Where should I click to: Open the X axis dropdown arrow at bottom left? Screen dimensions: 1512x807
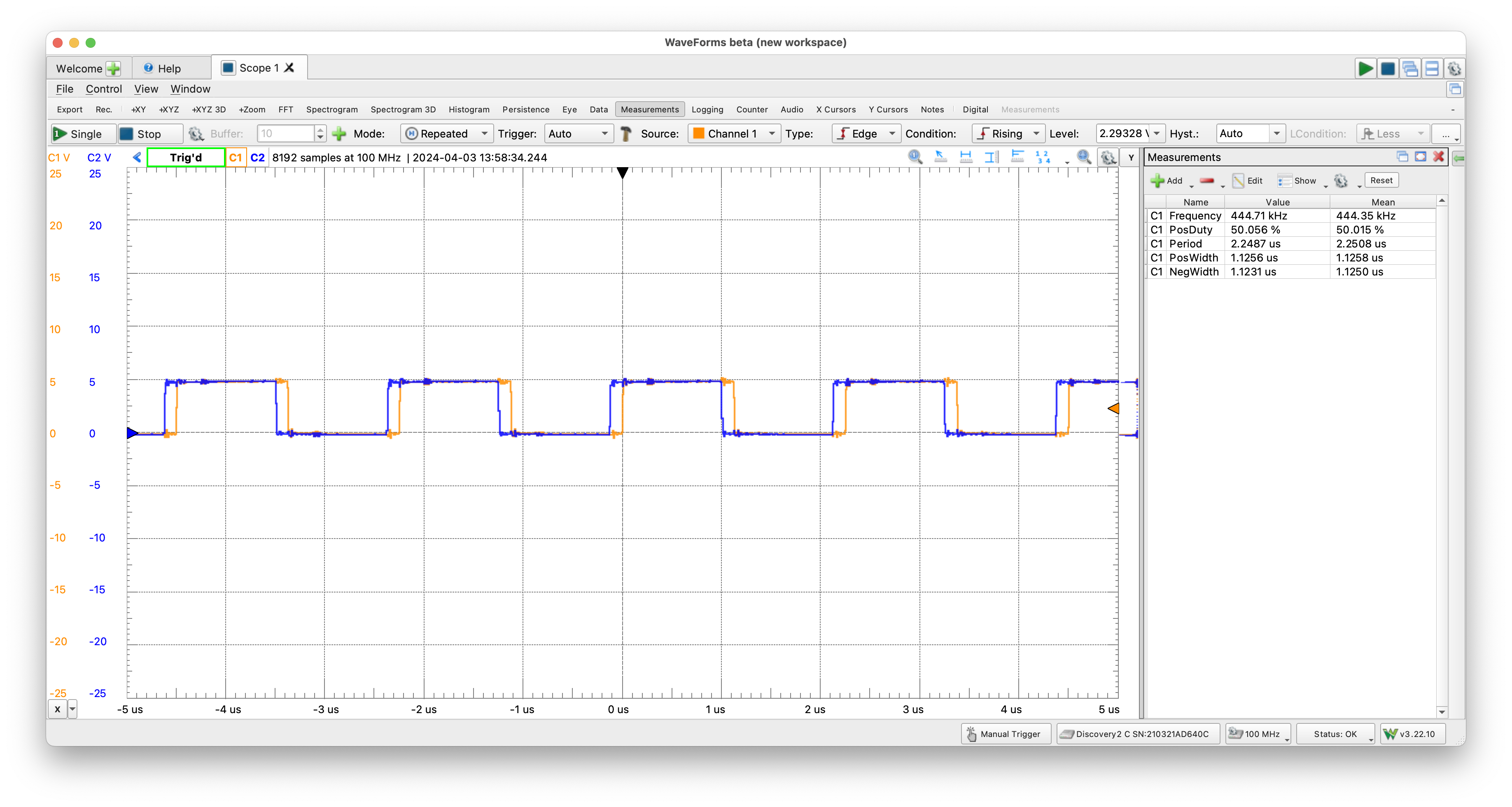coord(72,709)
